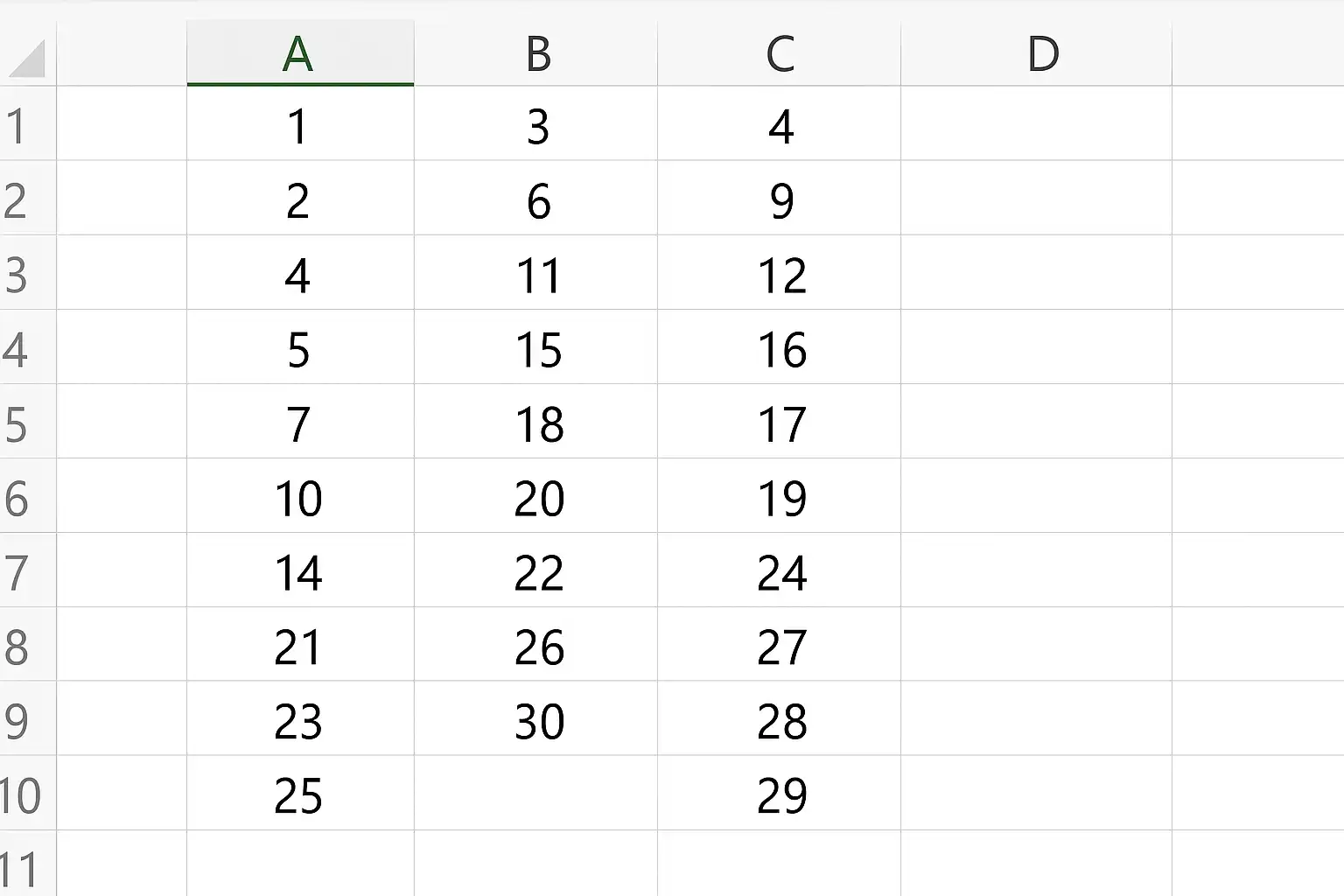Click cell B1 containing value 3
This screenshot has width=1344, height=896.
[536, 125]
